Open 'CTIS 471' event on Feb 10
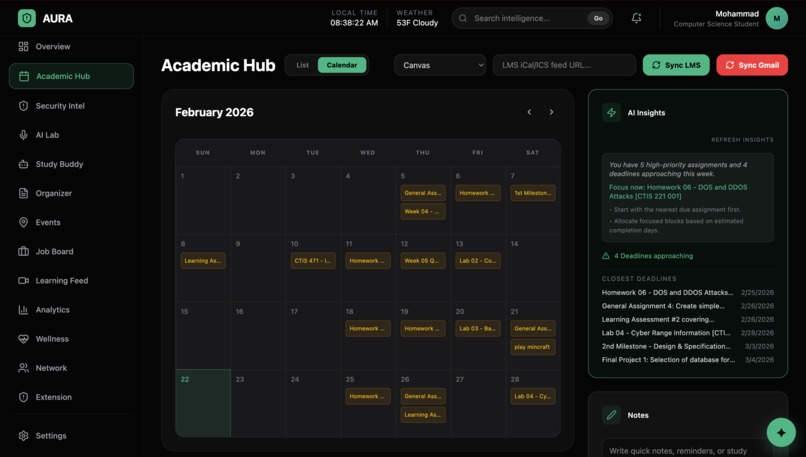Viewport: 806px width, 457px height. 313,261
